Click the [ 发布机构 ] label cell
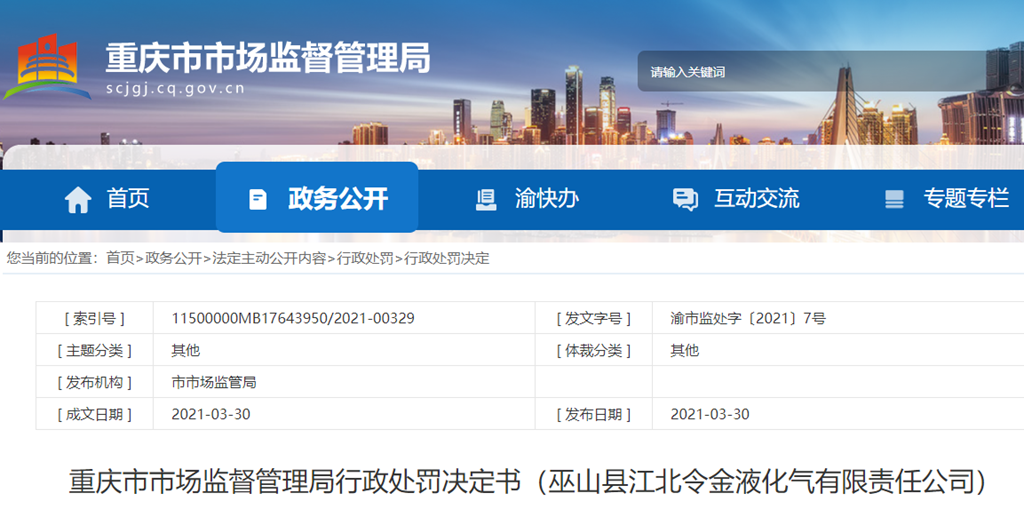This screenshot has width=1024, height=509. [95, 383]
